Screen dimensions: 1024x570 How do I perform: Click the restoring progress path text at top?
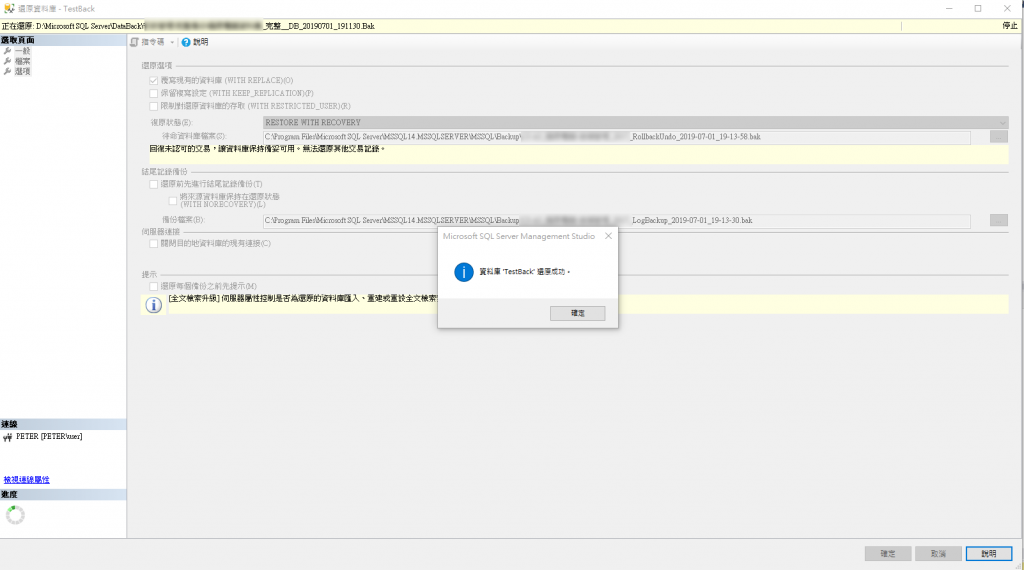tap(189, 26)
